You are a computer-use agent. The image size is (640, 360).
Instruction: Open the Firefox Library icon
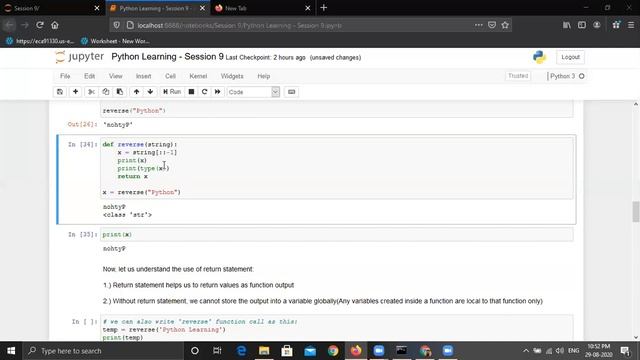pos(567,25)
